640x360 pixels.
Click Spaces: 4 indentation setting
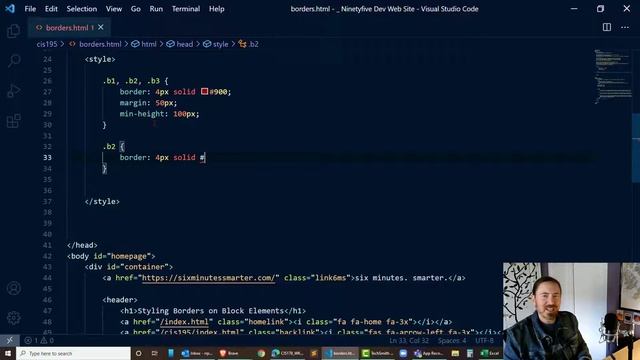coord(452,340)
